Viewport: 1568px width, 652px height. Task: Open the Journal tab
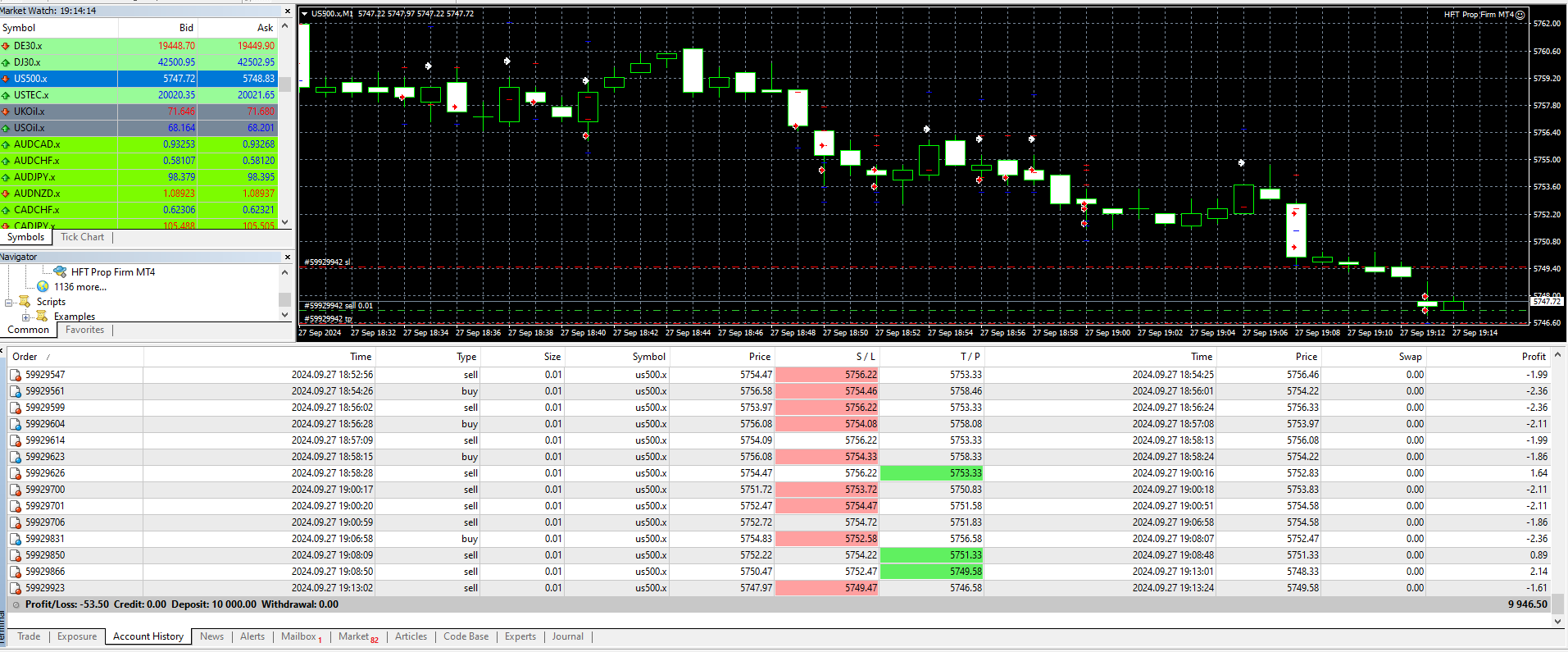(568, 636)
